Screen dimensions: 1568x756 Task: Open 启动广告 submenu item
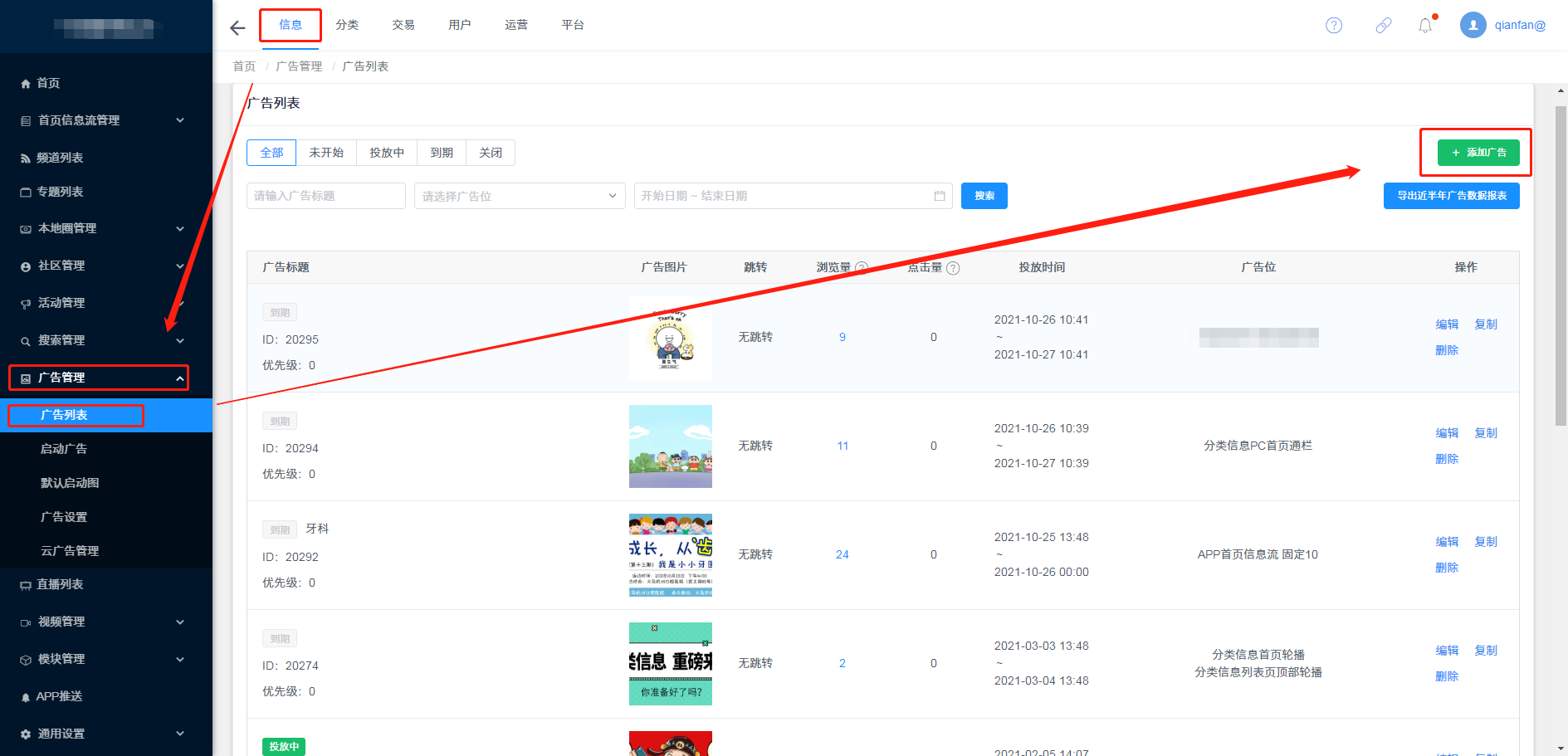point(106,449)
